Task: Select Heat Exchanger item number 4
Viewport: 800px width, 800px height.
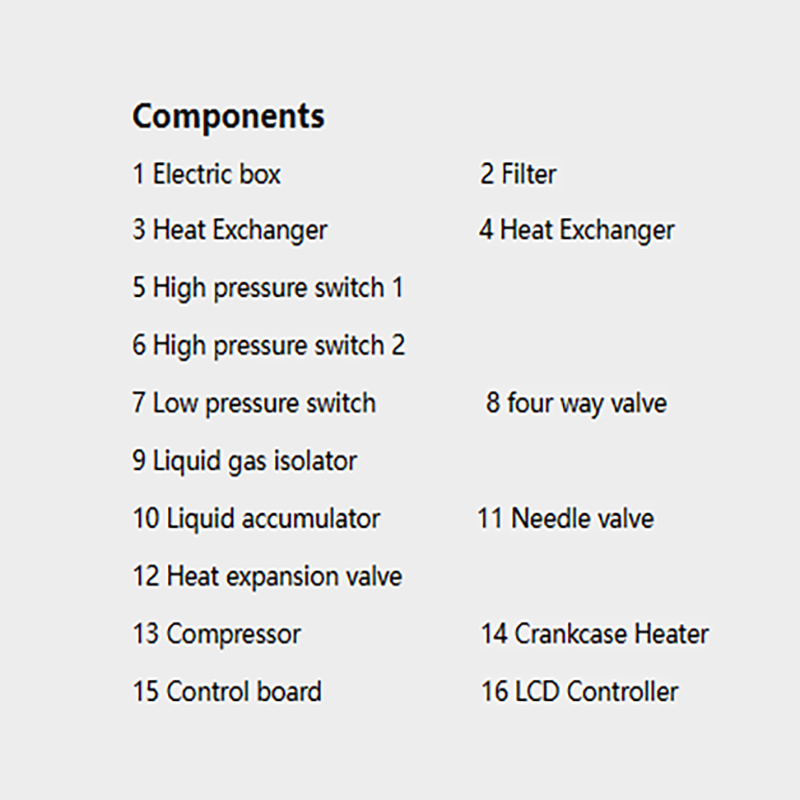Action: coord(577,231)
